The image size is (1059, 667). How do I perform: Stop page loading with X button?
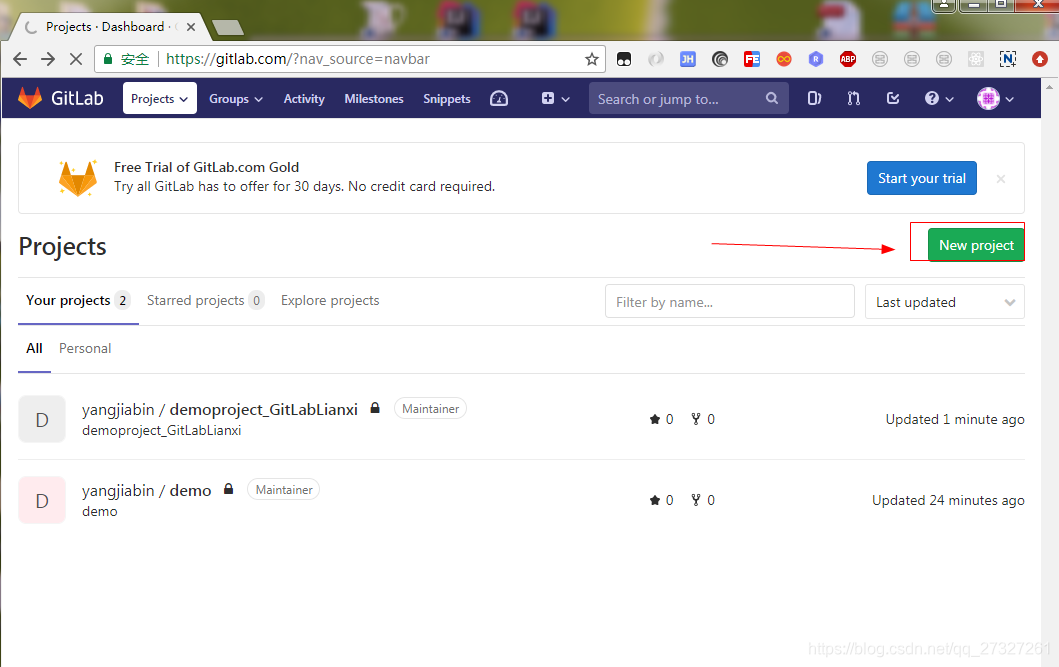click(x=76, y=59)
